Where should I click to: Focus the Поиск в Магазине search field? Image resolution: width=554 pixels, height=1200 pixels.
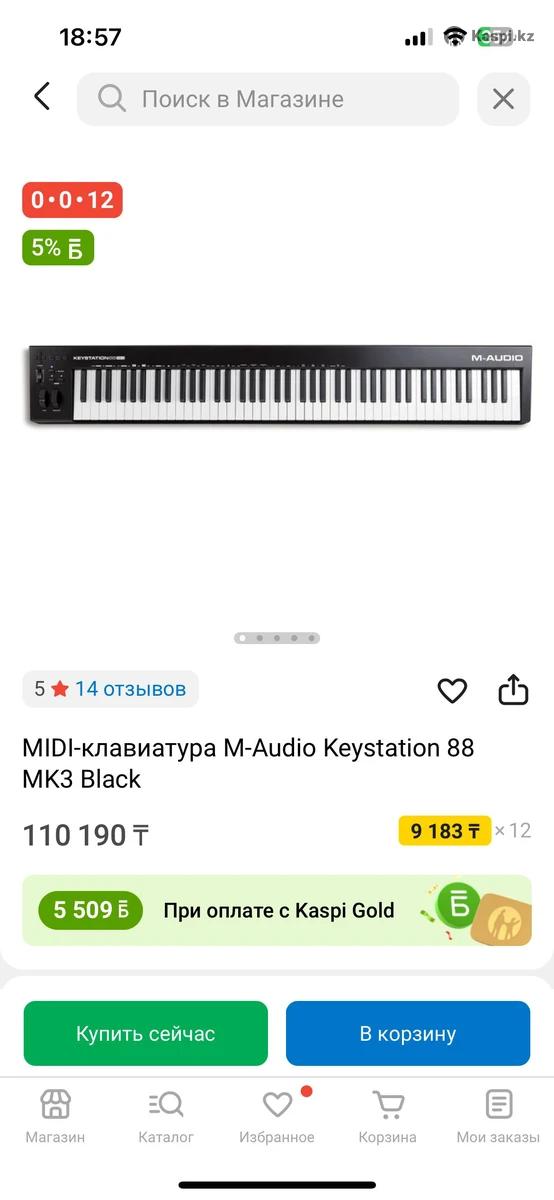click(x=268, y=99)
